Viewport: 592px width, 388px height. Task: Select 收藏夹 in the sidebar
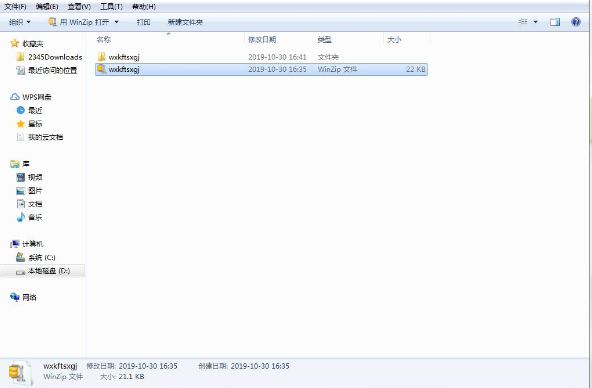(x=33, y=44)
